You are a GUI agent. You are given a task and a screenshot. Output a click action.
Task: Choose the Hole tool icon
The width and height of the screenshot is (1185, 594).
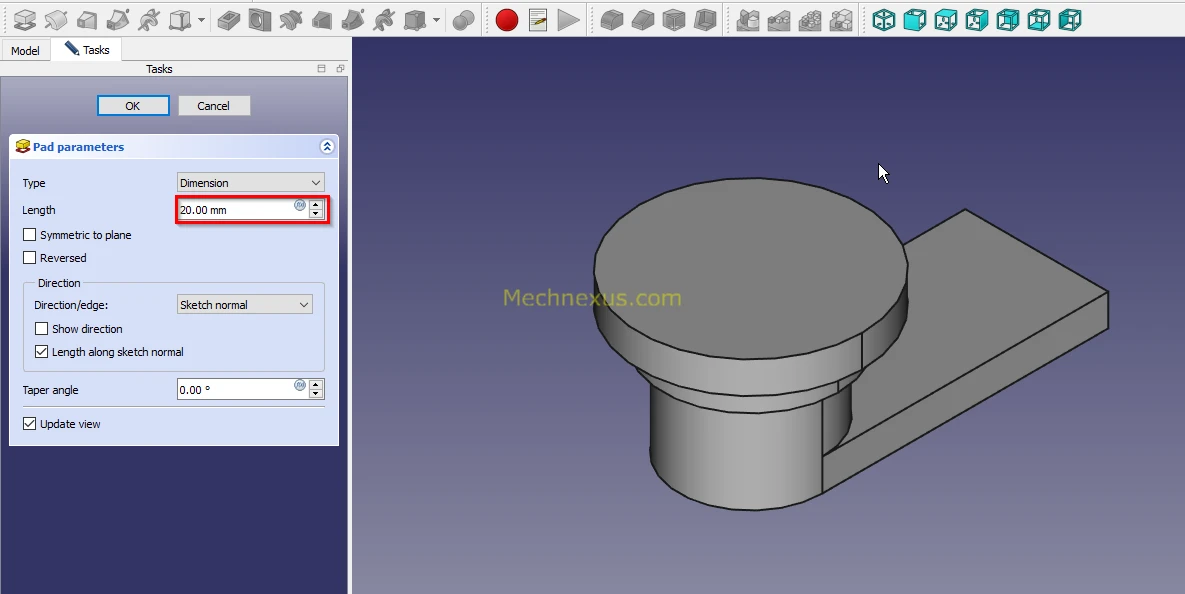260,19
